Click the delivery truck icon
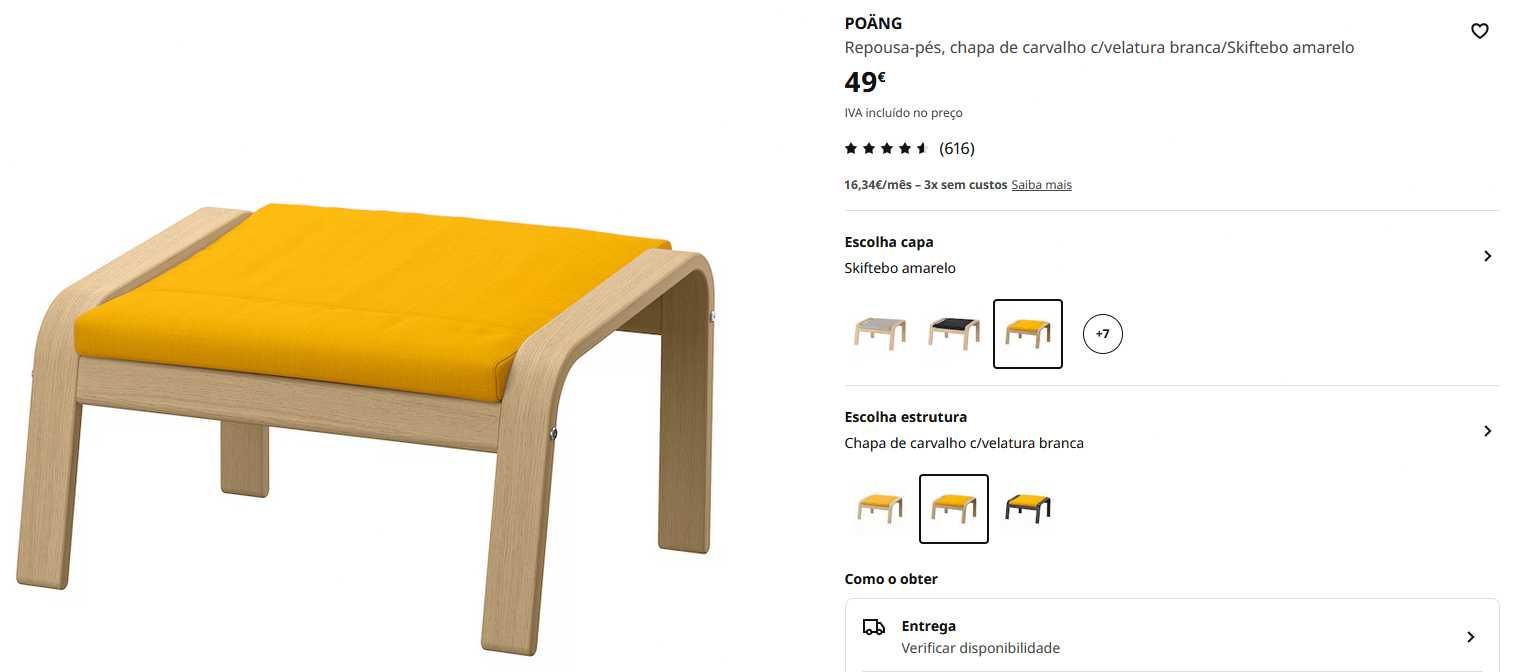 click(874, 627)
